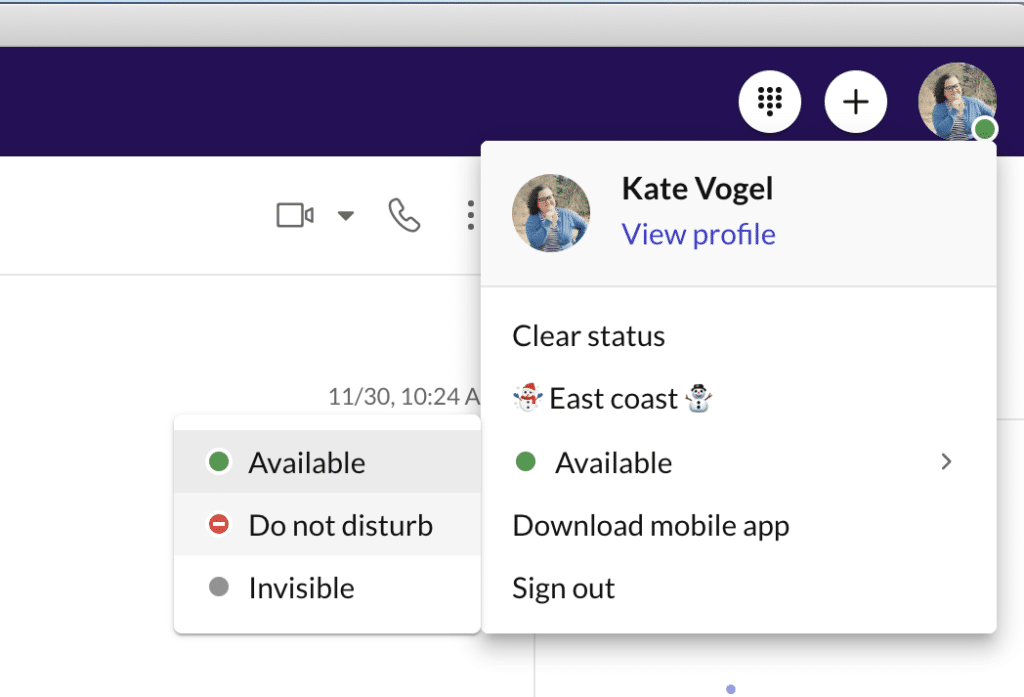
Task: Open the Available row in profile menu
Action: 613,463
